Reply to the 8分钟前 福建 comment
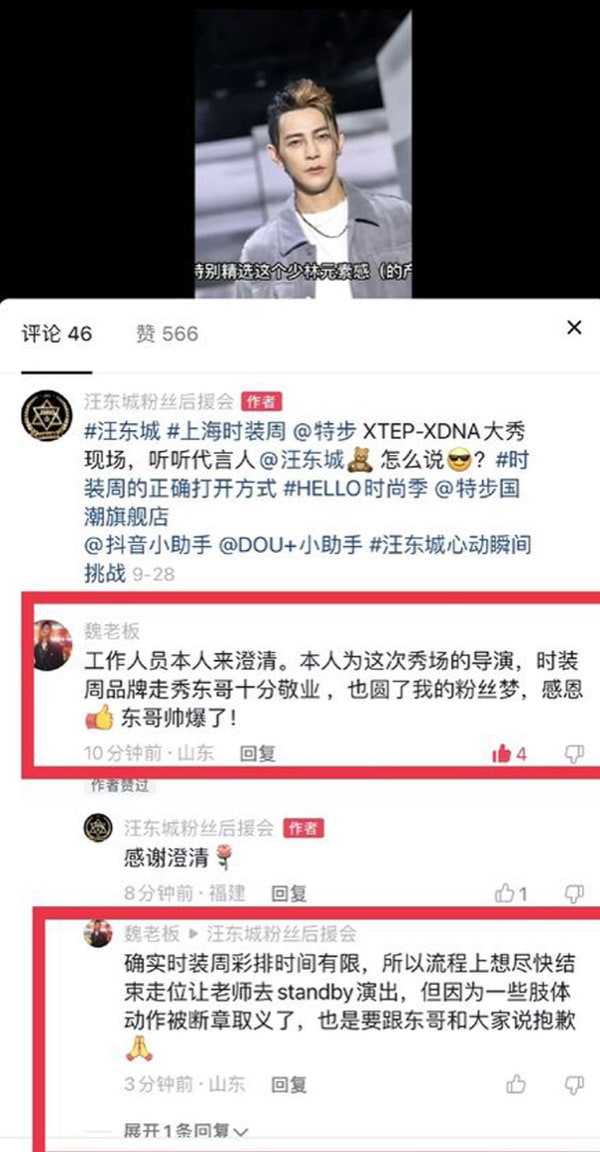600x1152 pixels. (x=289, y=893)
